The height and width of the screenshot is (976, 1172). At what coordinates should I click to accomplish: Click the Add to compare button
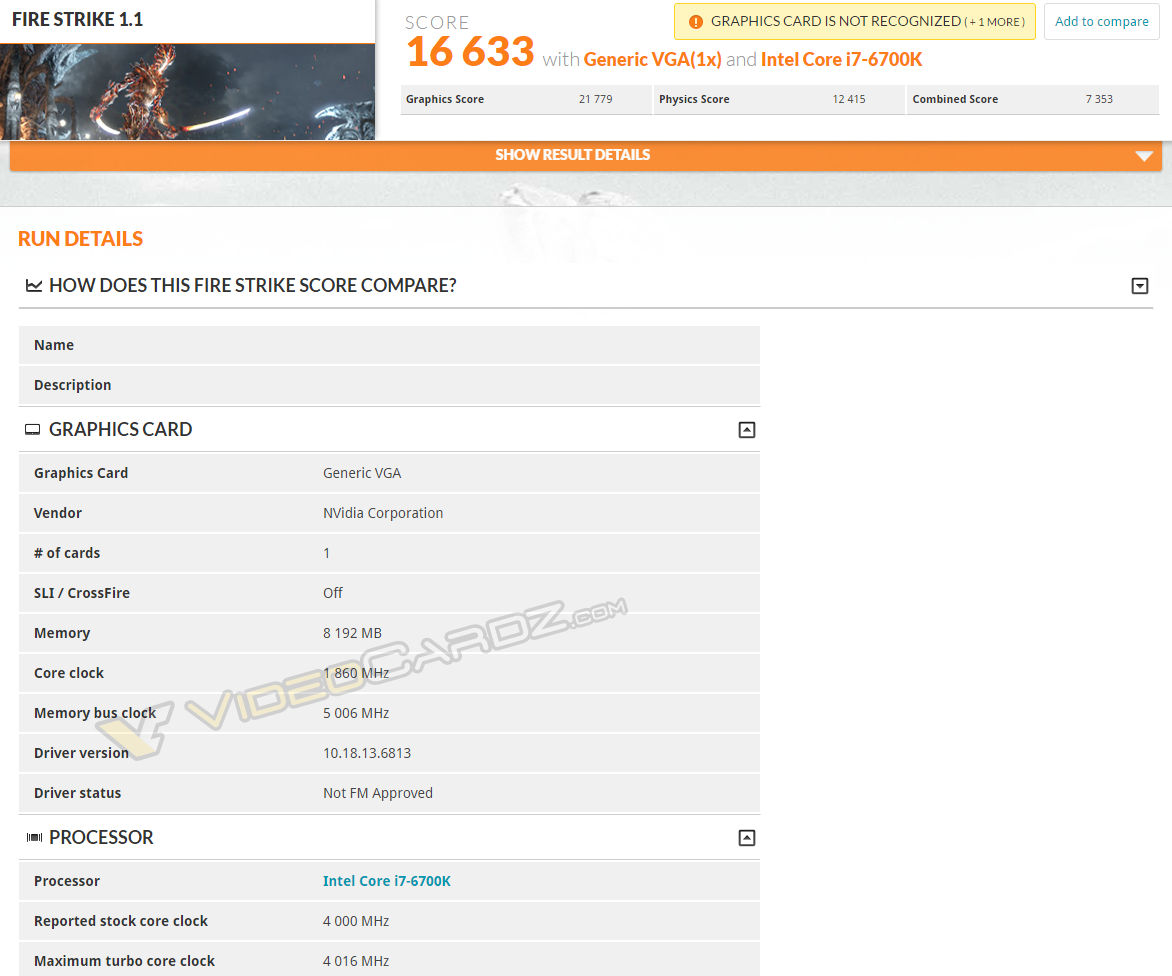[1101, 21]
